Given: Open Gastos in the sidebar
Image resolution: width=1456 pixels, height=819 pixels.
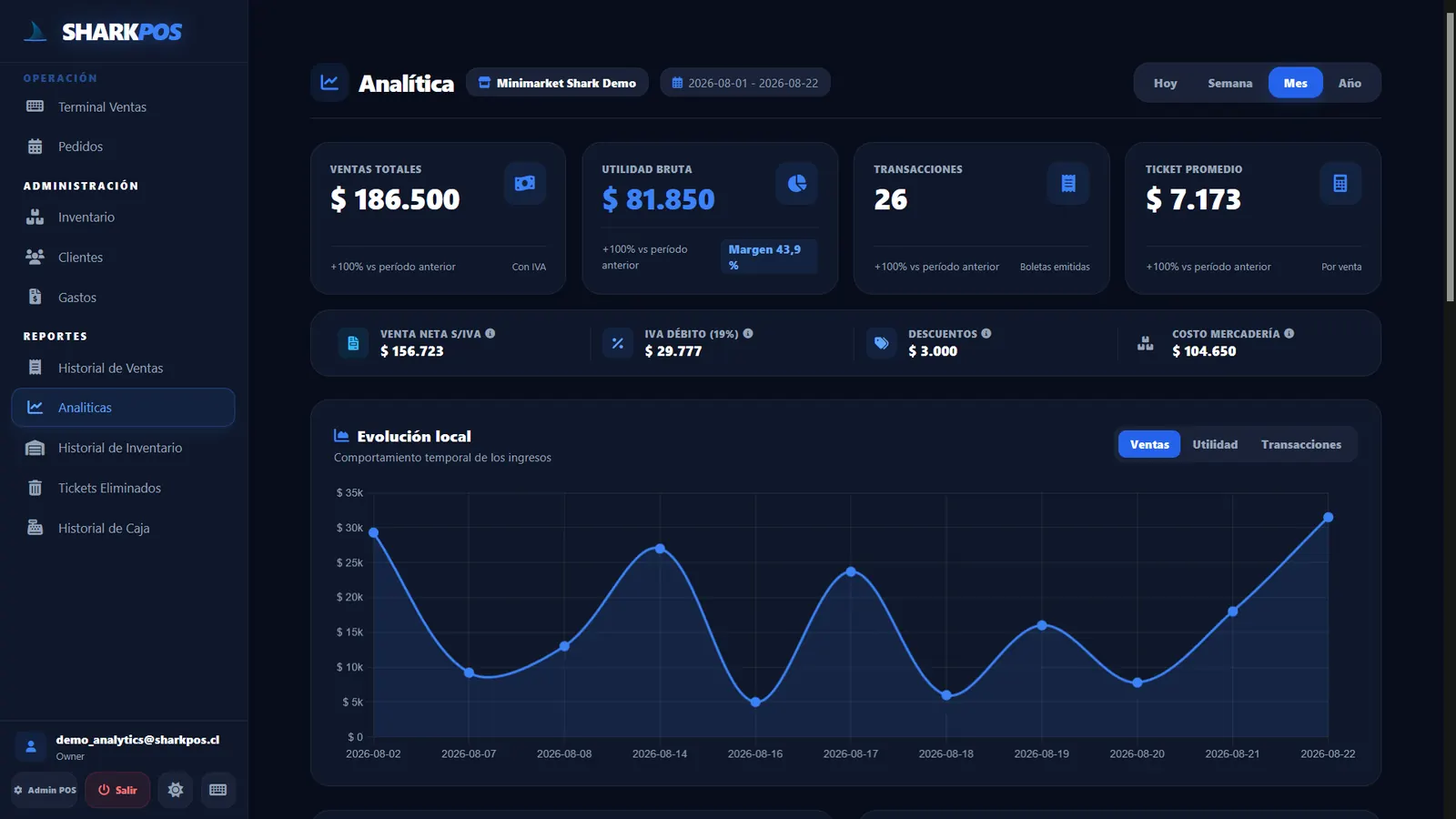Looking at the screenshot, I should click(123, 298).
